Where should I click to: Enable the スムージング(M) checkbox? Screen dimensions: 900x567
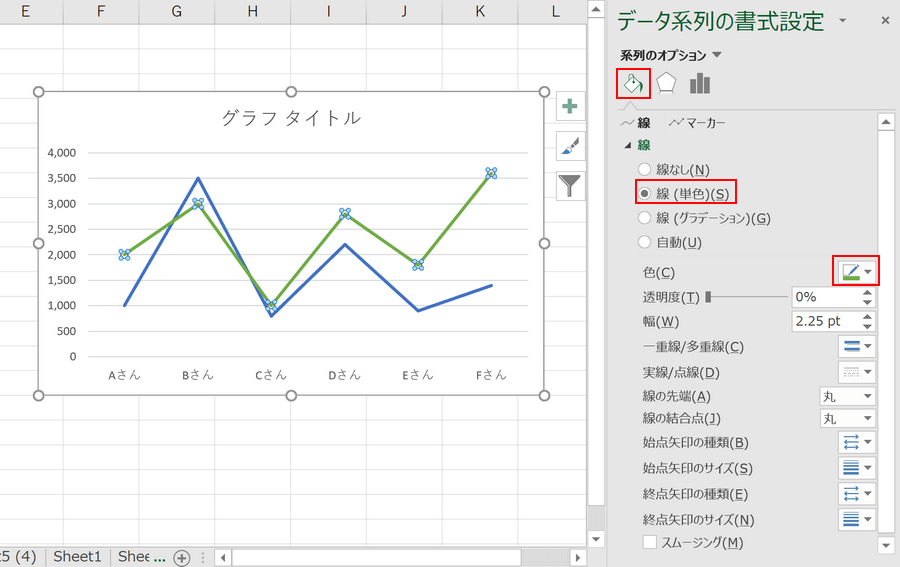(x=650, y=542)
